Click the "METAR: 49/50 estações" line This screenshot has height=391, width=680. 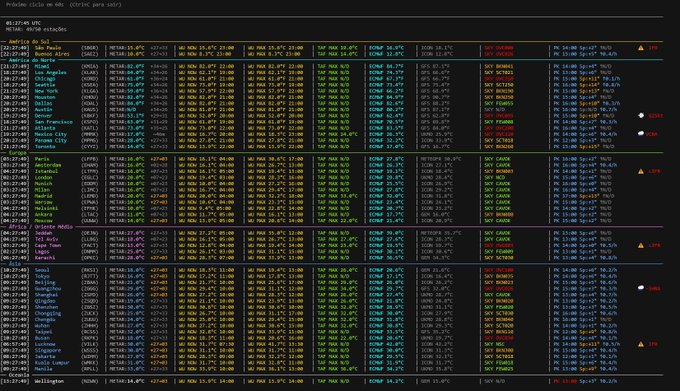tap(36, 29)
